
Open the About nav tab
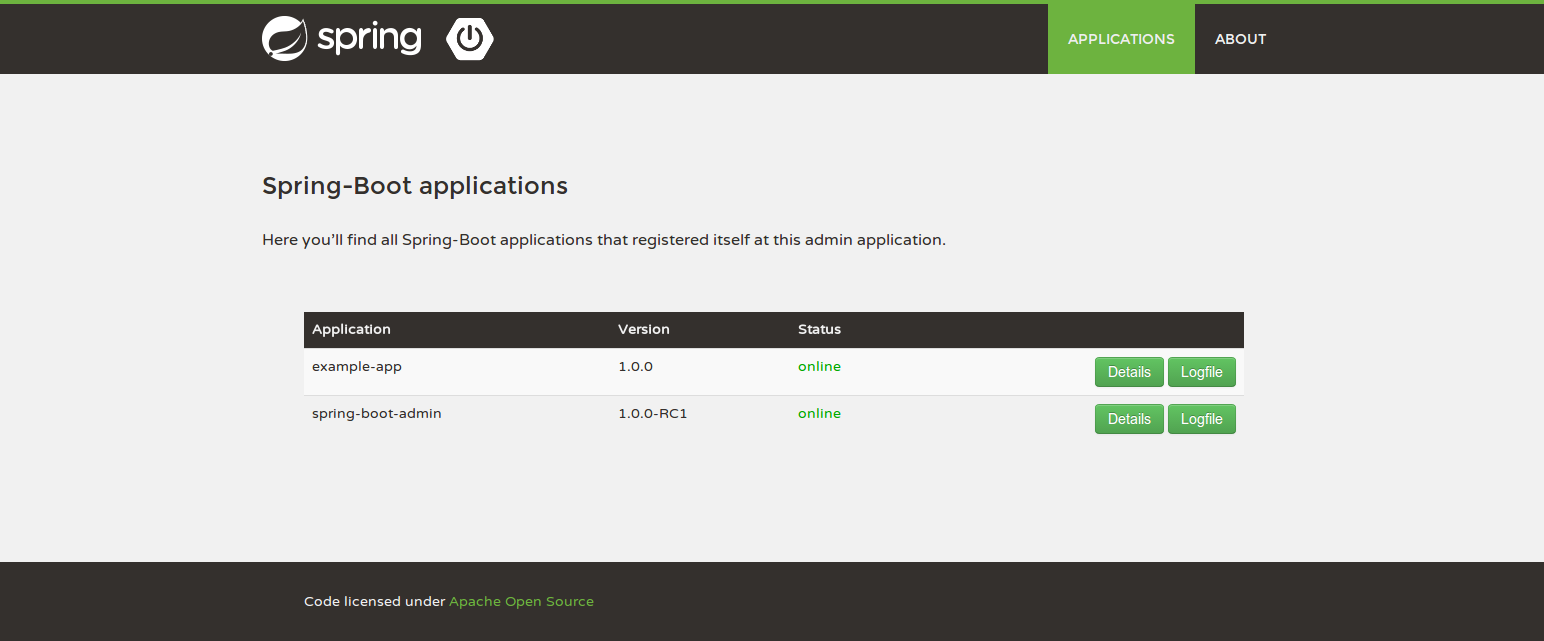tap(1240, 39)
